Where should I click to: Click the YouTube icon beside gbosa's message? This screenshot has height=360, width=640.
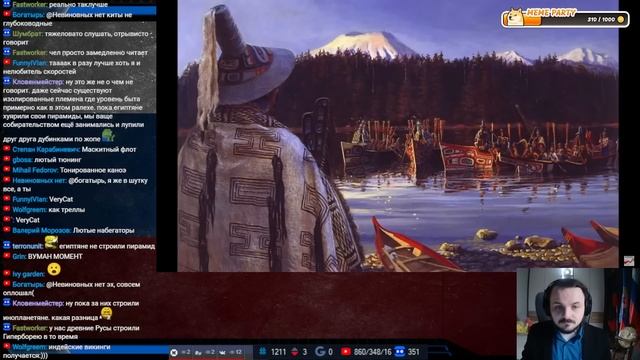tap(7, 159)
